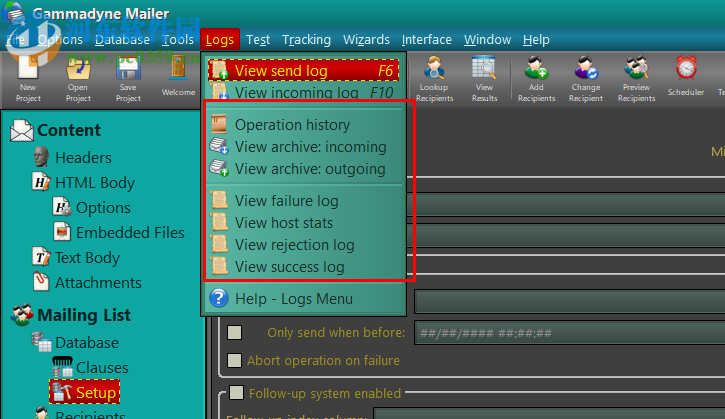Open the Database menu

click(x=122, y=40)
